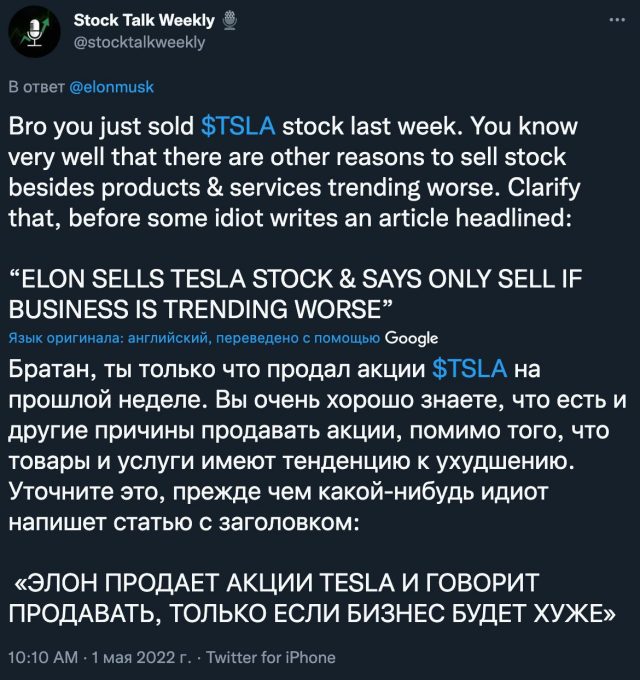Click the line "напишет статью с заголовком:"
This screenshot has height=680, width=640.
pyautogui.click(x=184, y=522)
